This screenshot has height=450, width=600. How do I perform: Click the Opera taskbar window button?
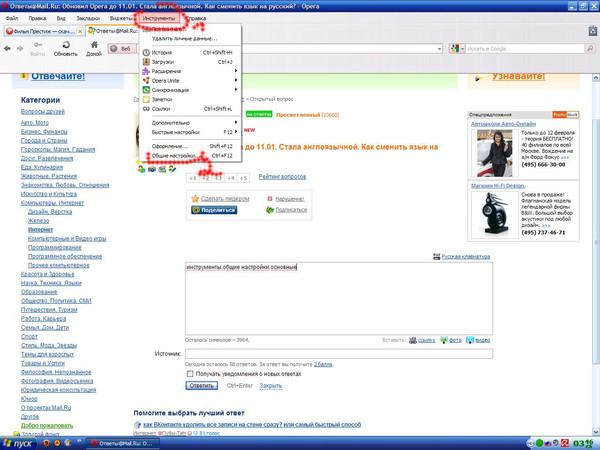[122, 443]
